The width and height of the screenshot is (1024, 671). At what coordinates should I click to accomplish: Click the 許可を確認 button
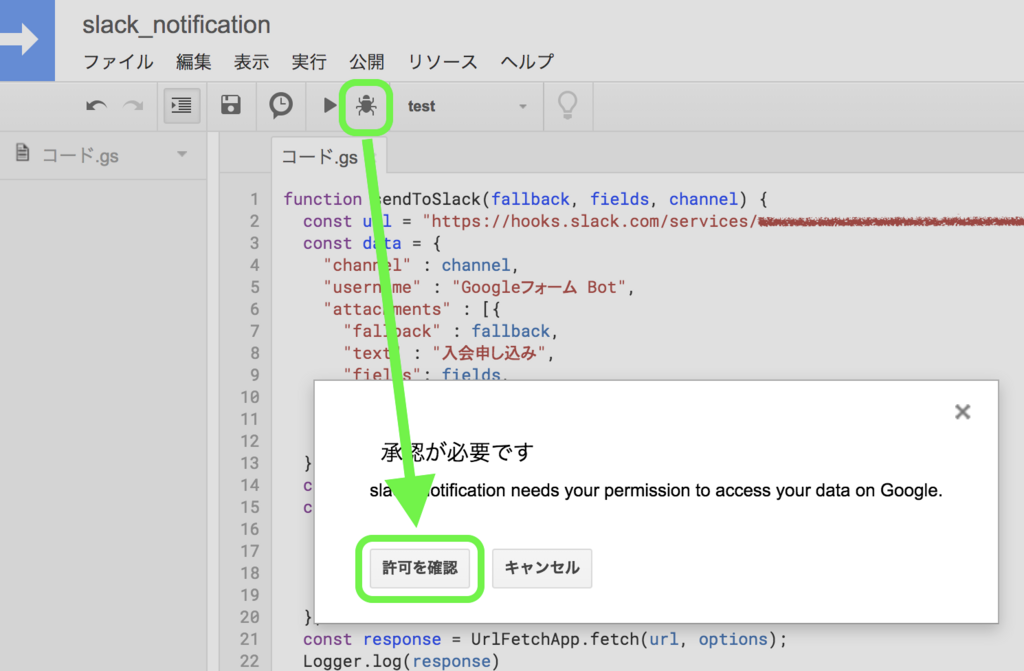click(420, 568)
